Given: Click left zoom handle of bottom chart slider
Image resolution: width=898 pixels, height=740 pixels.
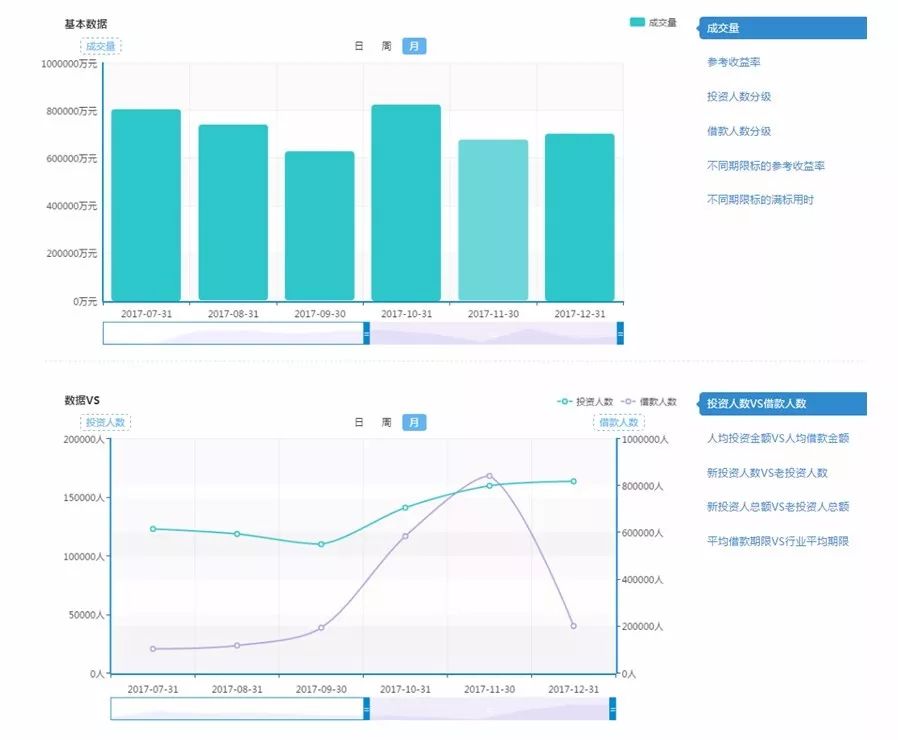Looking at the screenshot, I should click(x=367, y=709).
